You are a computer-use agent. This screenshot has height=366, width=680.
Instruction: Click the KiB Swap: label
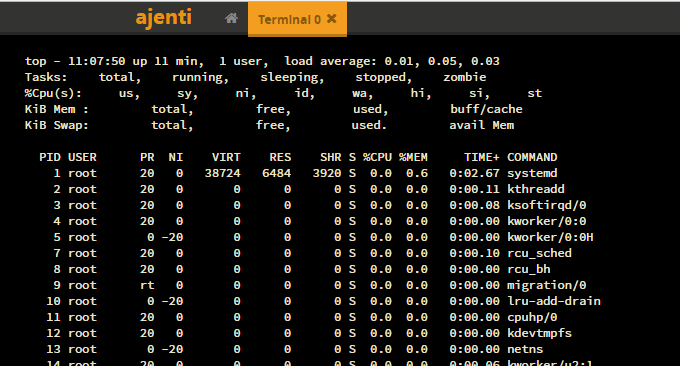(x=57, y=125)
